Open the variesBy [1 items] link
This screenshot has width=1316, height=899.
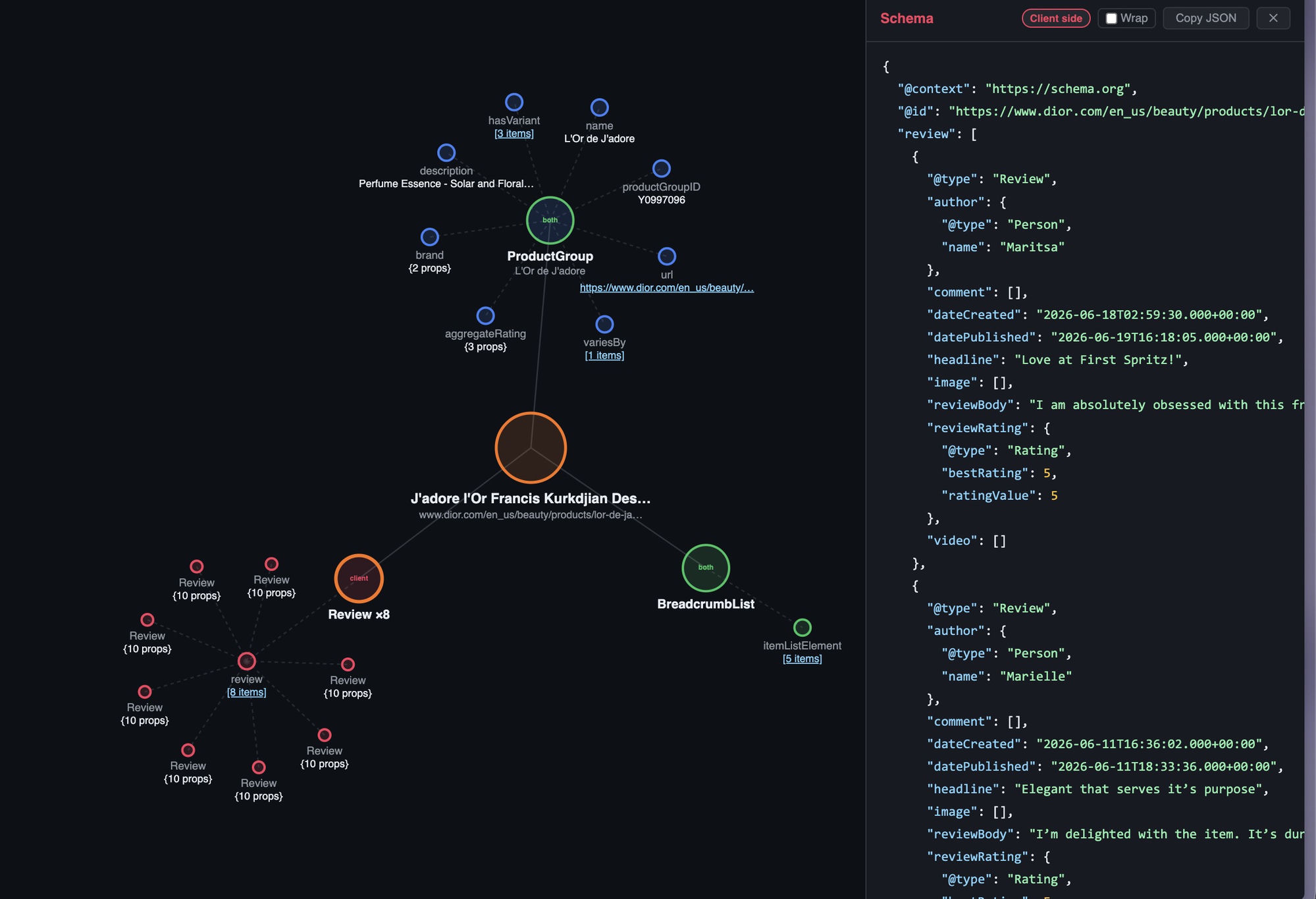click(604, 356)
